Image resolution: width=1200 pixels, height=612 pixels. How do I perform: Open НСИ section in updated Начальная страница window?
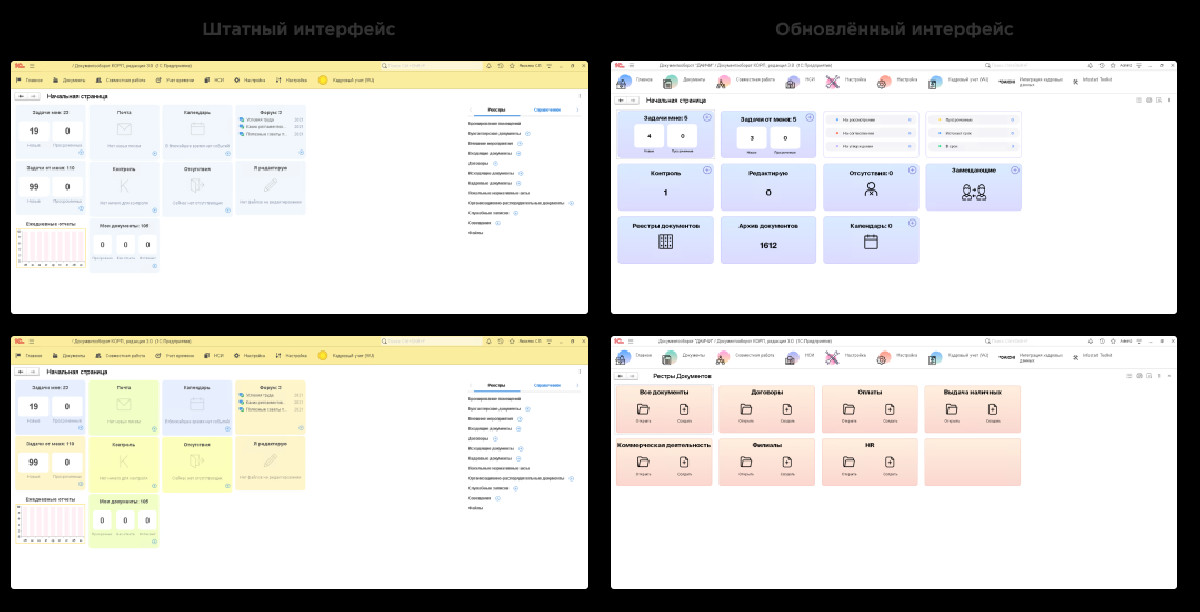tap(801, 79)
